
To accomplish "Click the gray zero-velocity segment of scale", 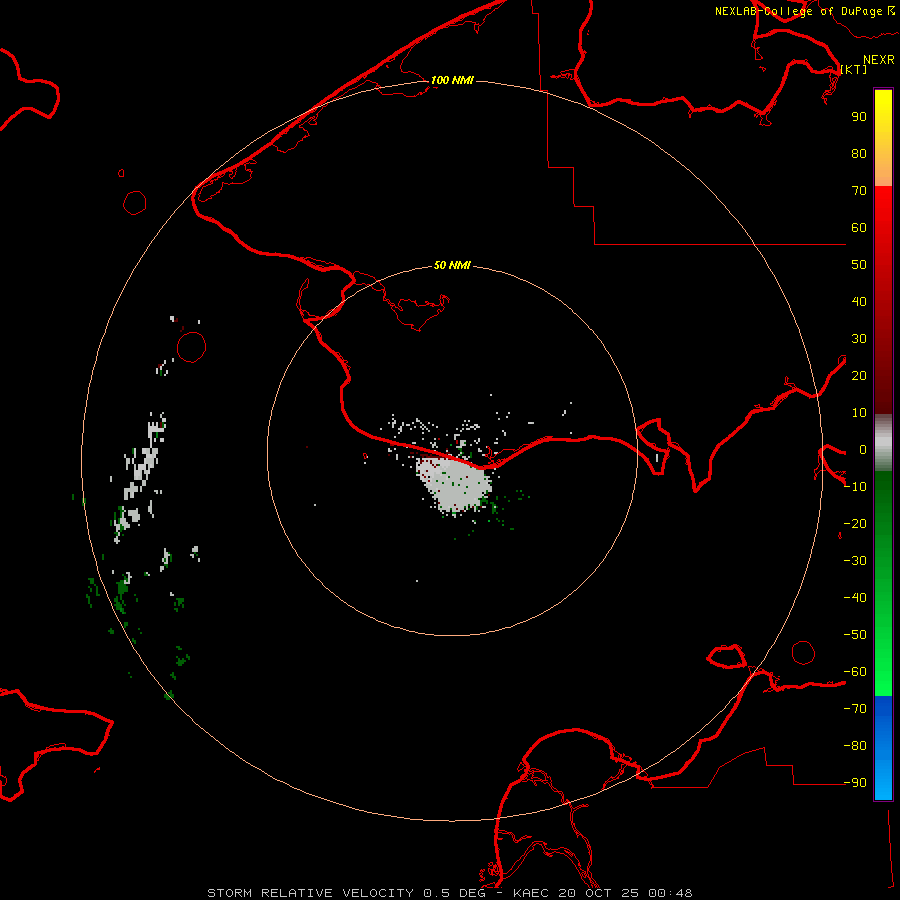I will (x=883, y=443).
